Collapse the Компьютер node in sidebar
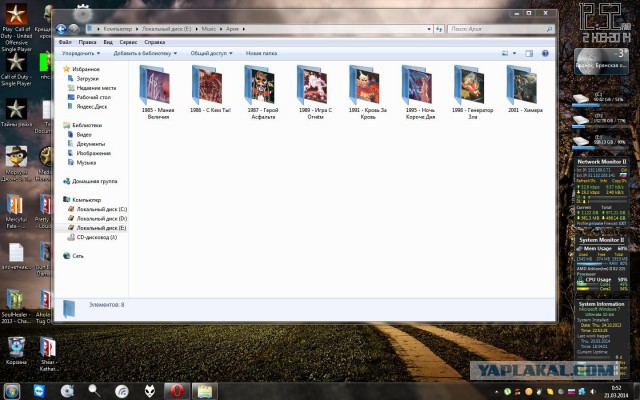Screen dimensions: 640x400 (82, 200)
